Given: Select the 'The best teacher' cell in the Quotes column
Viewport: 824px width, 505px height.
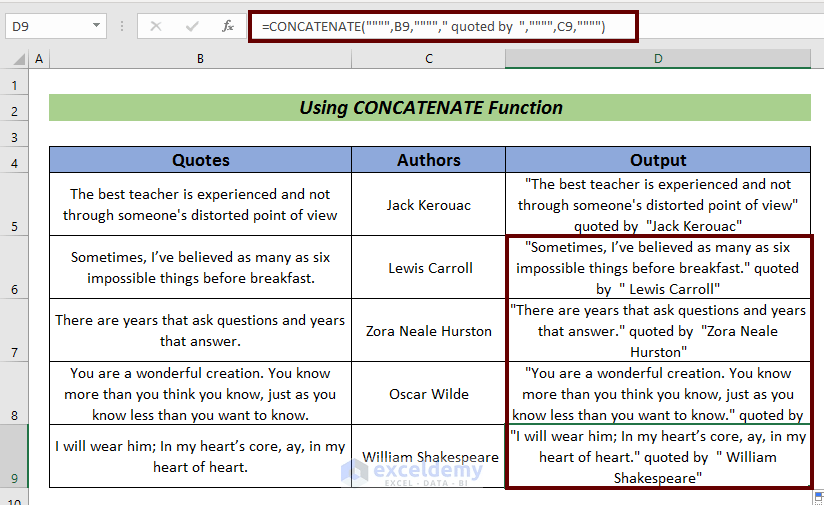Looking at the screenshot, I should tap(200, 204).
